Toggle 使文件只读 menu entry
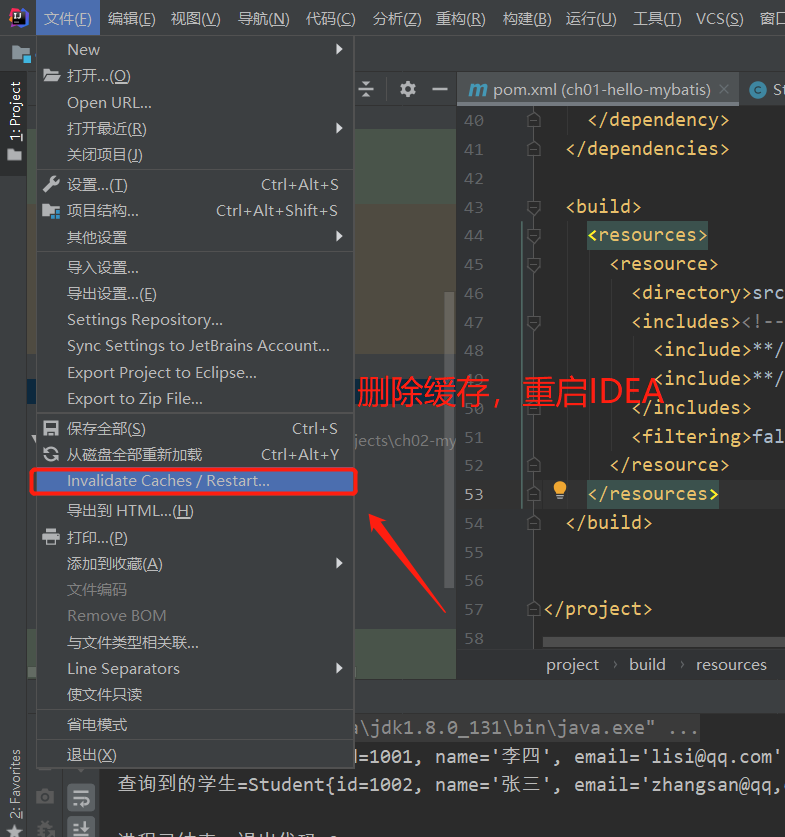Image resolution: width=785 pixels, height=837 pixels. [195, 694]
